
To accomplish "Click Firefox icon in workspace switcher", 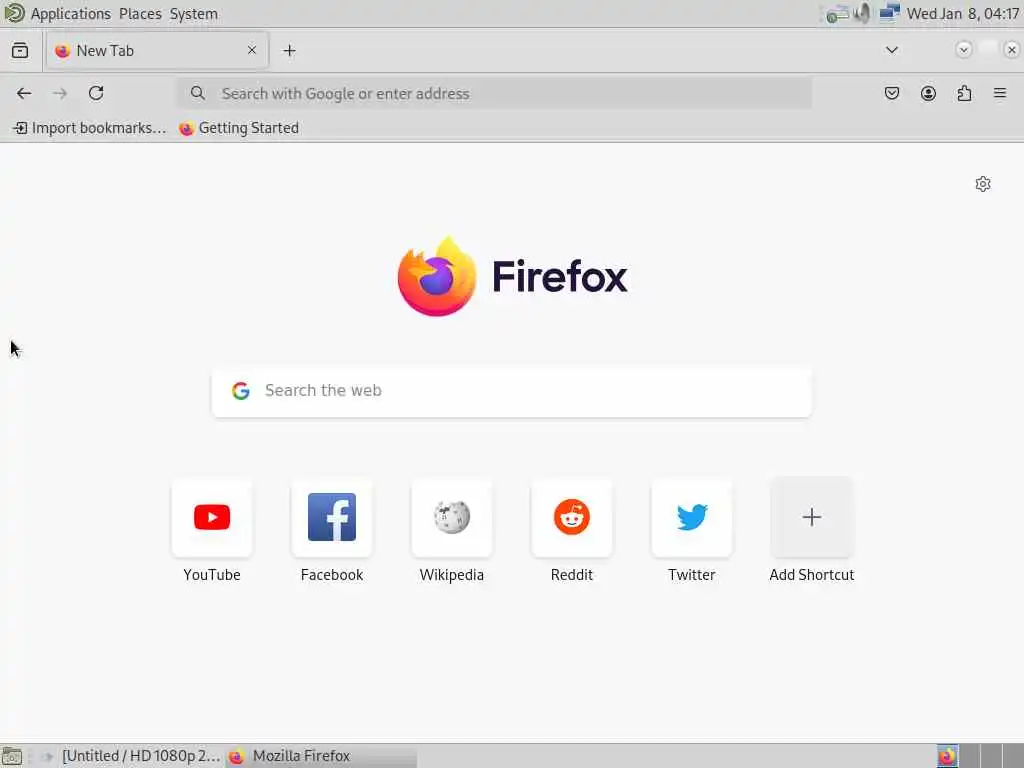I will point(948,756).
